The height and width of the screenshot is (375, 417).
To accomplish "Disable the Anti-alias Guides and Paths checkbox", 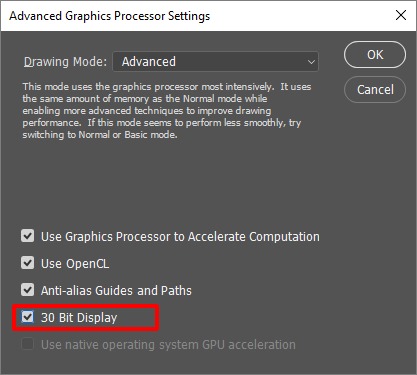I will coord(27,290).
